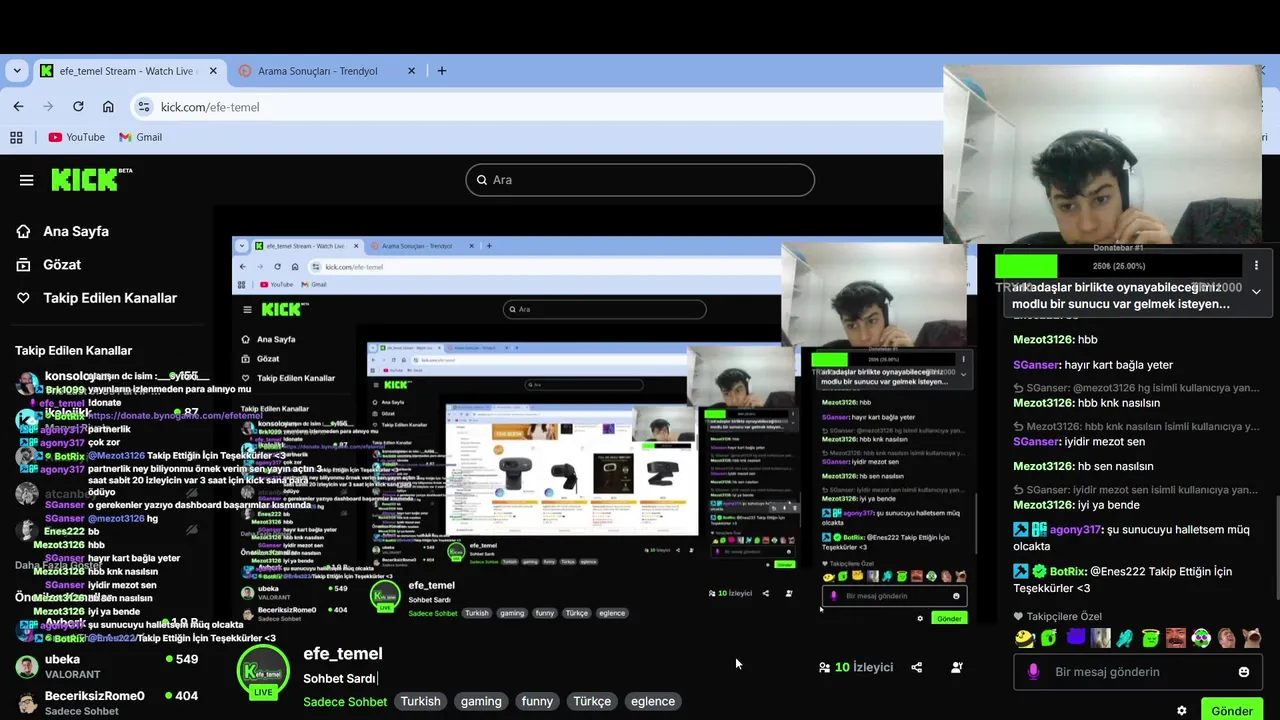
Task: Open Takip Edilen Kanallar in sidebar
Action: click(110, 298)
